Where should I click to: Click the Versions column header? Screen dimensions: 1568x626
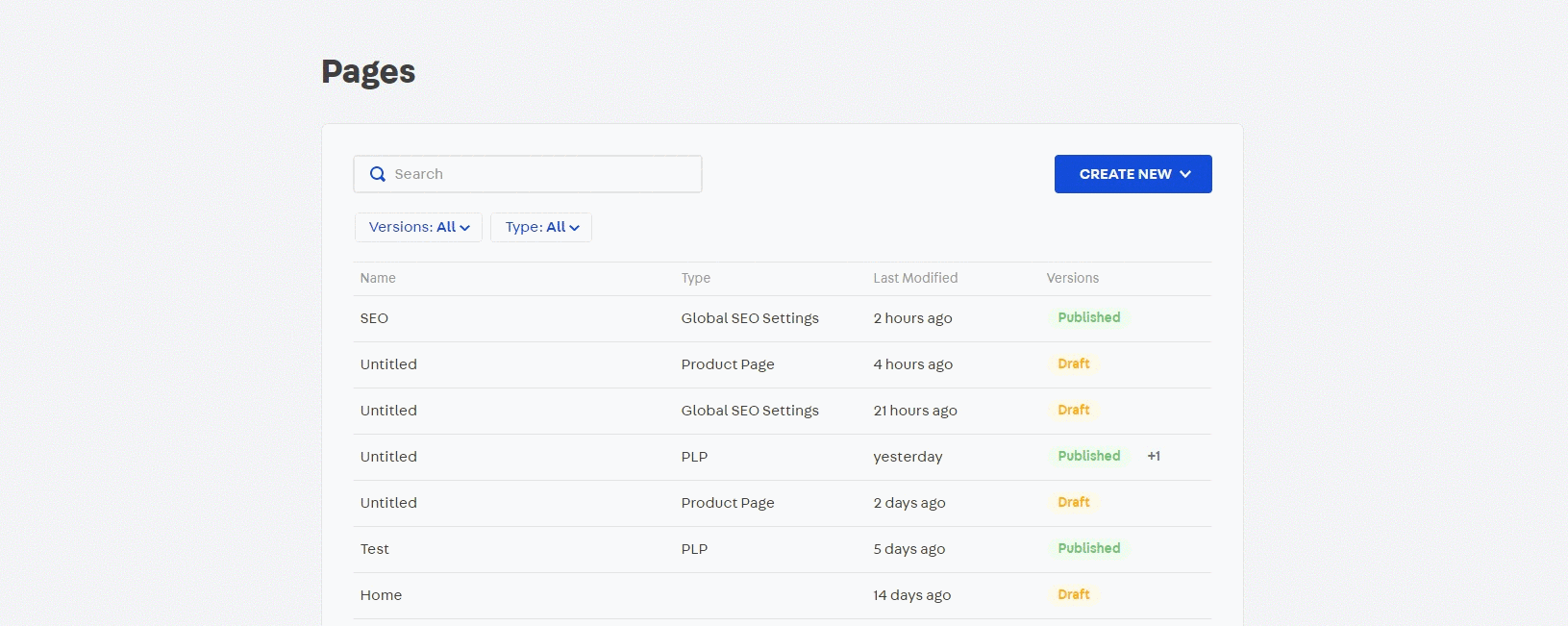[x=1072, y=278]
